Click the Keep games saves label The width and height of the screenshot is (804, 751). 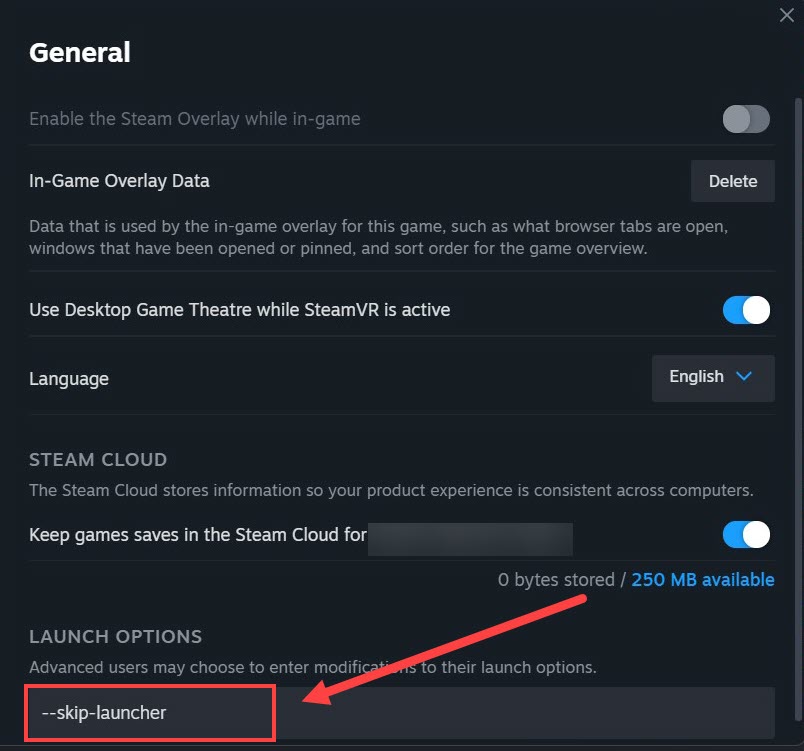[x=198, y=534]
